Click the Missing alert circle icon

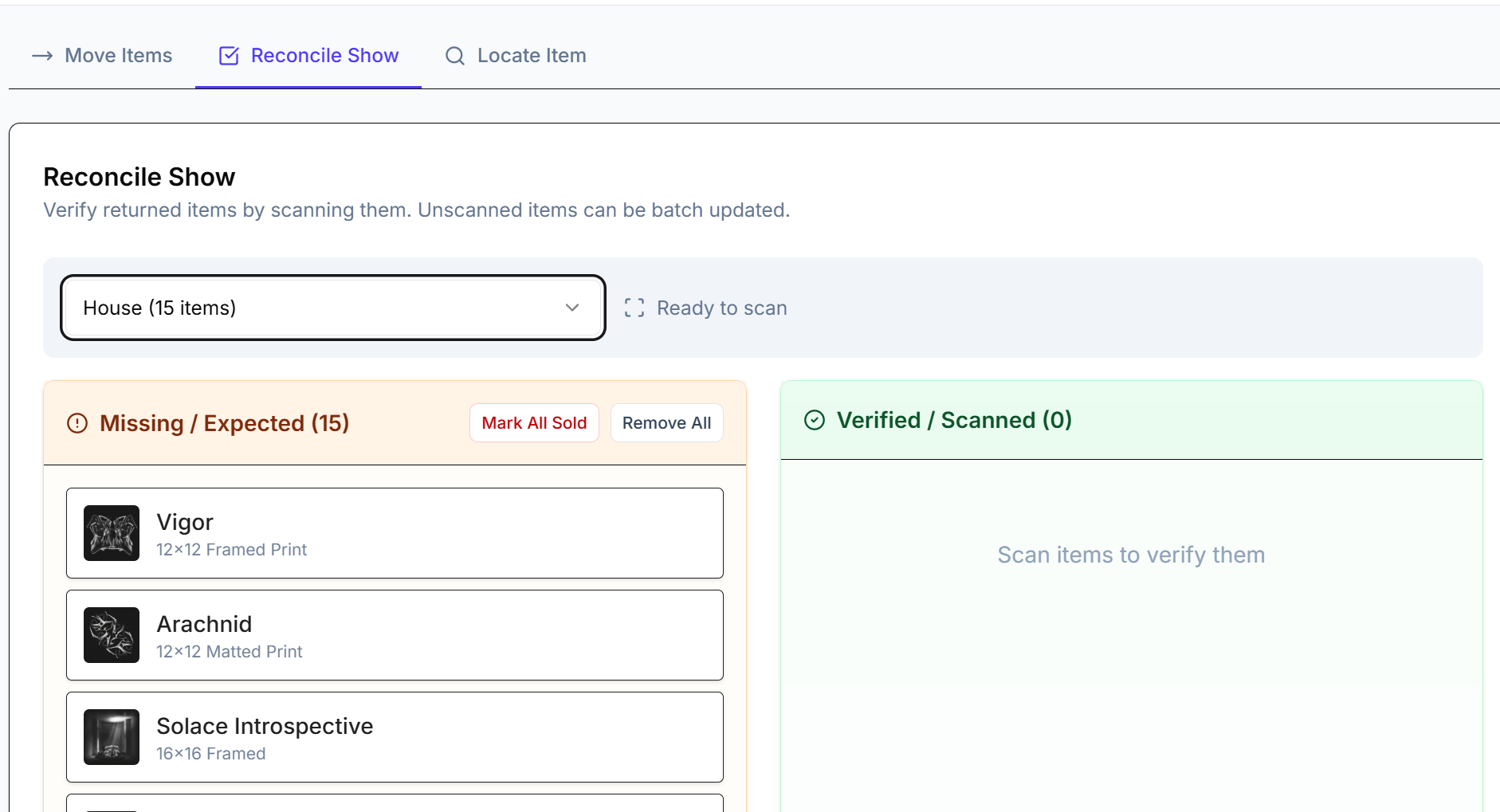point(77,423)
